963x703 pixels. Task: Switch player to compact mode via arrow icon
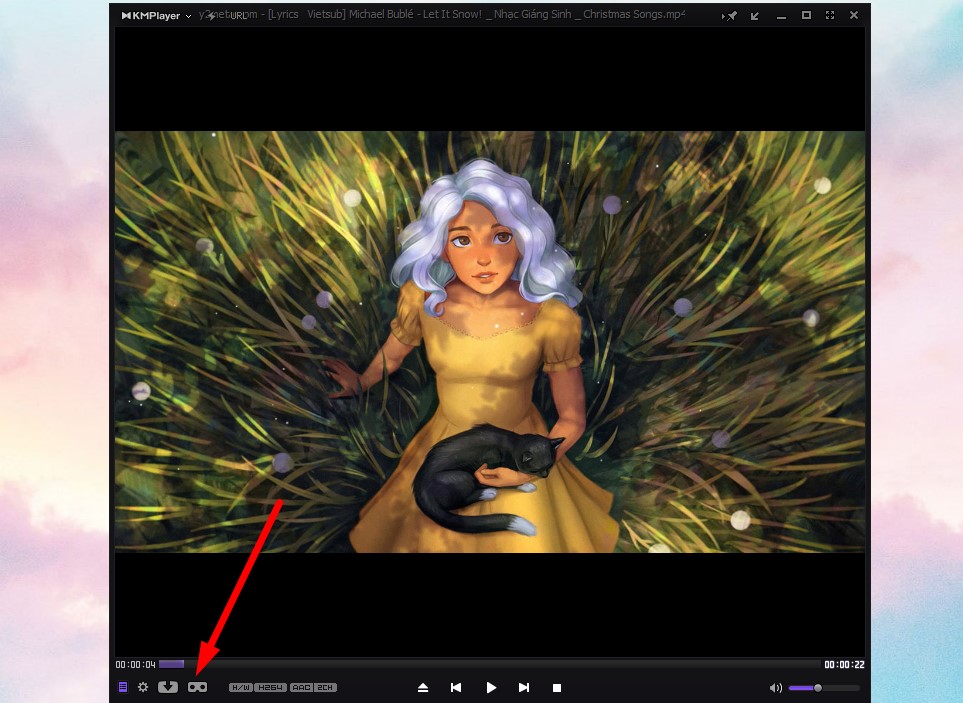pyautogui.click(x=755, y=16)
